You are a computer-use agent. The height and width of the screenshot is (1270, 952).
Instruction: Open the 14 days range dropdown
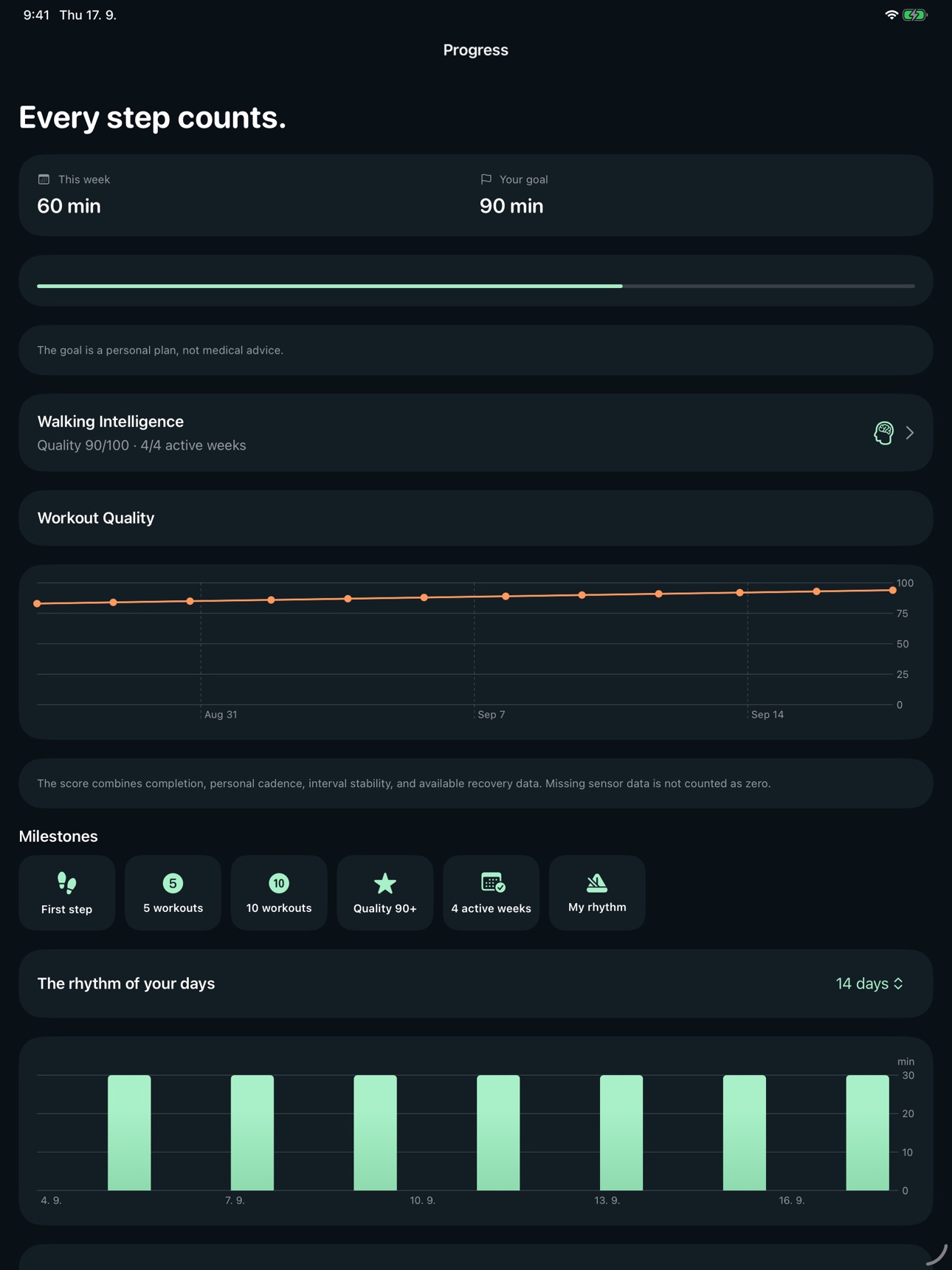coord(869,984)
